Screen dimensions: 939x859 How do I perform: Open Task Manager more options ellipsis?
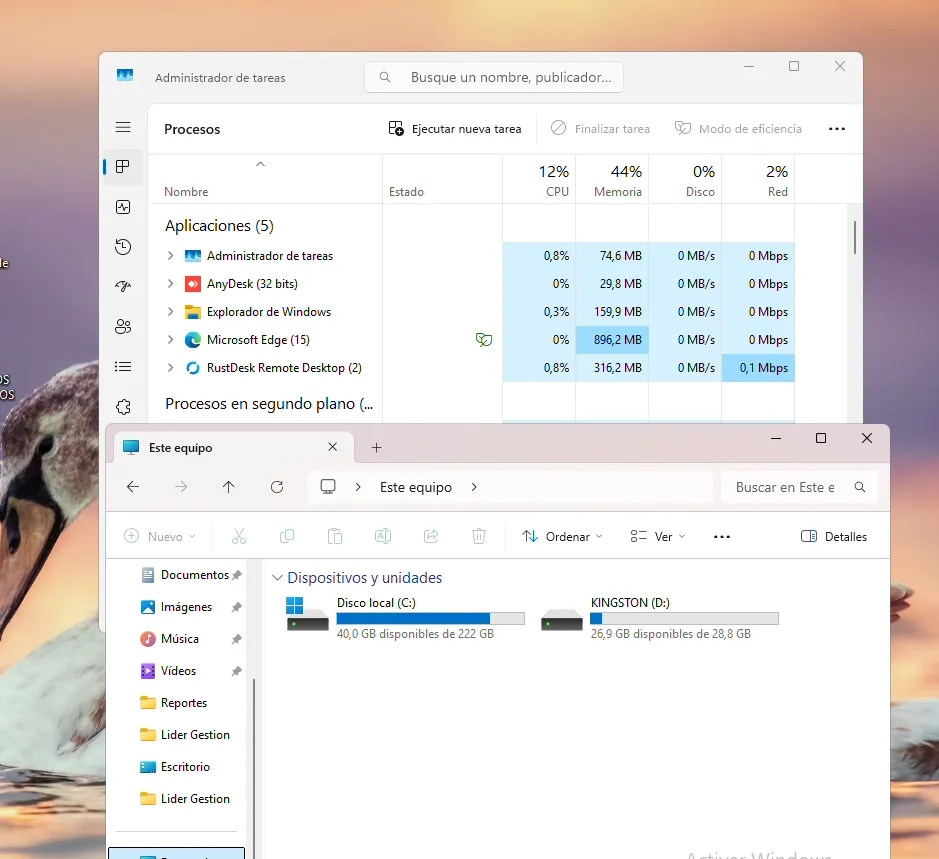click(x=837, y=129)
